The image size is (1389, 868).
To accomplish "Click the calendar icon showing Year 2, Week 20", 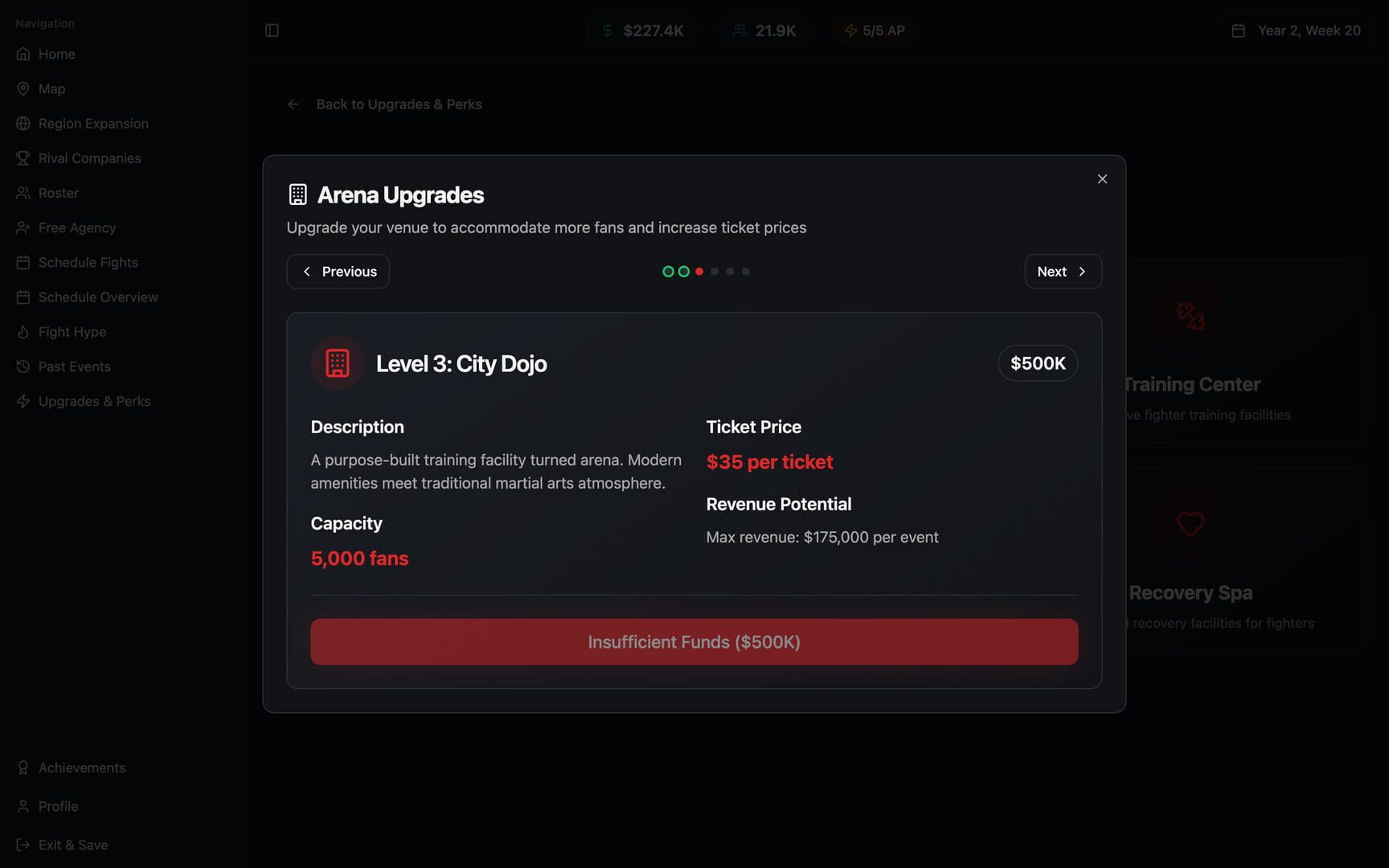I will point(1238,30).
